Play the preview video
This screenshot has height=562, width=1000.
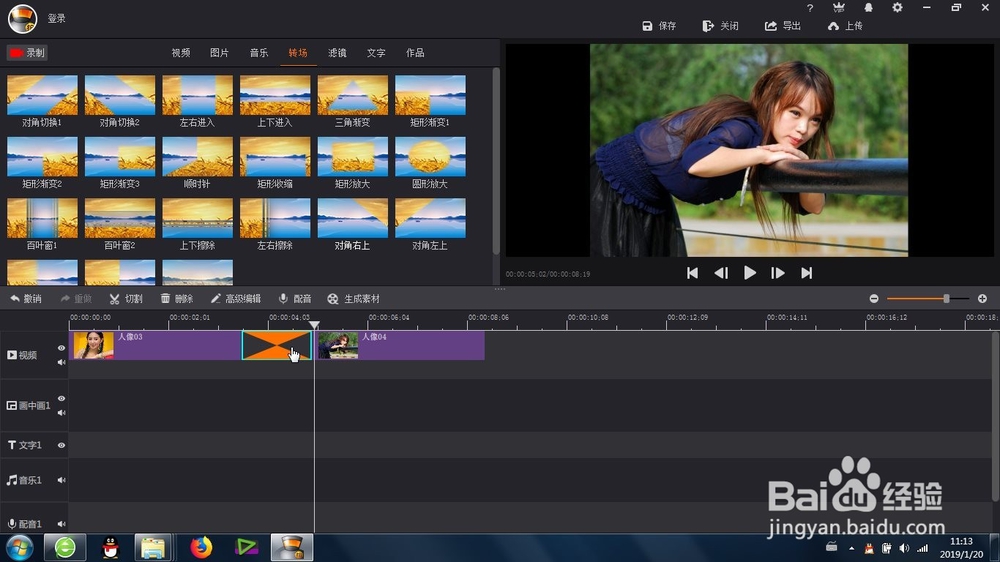coord(749,273)
